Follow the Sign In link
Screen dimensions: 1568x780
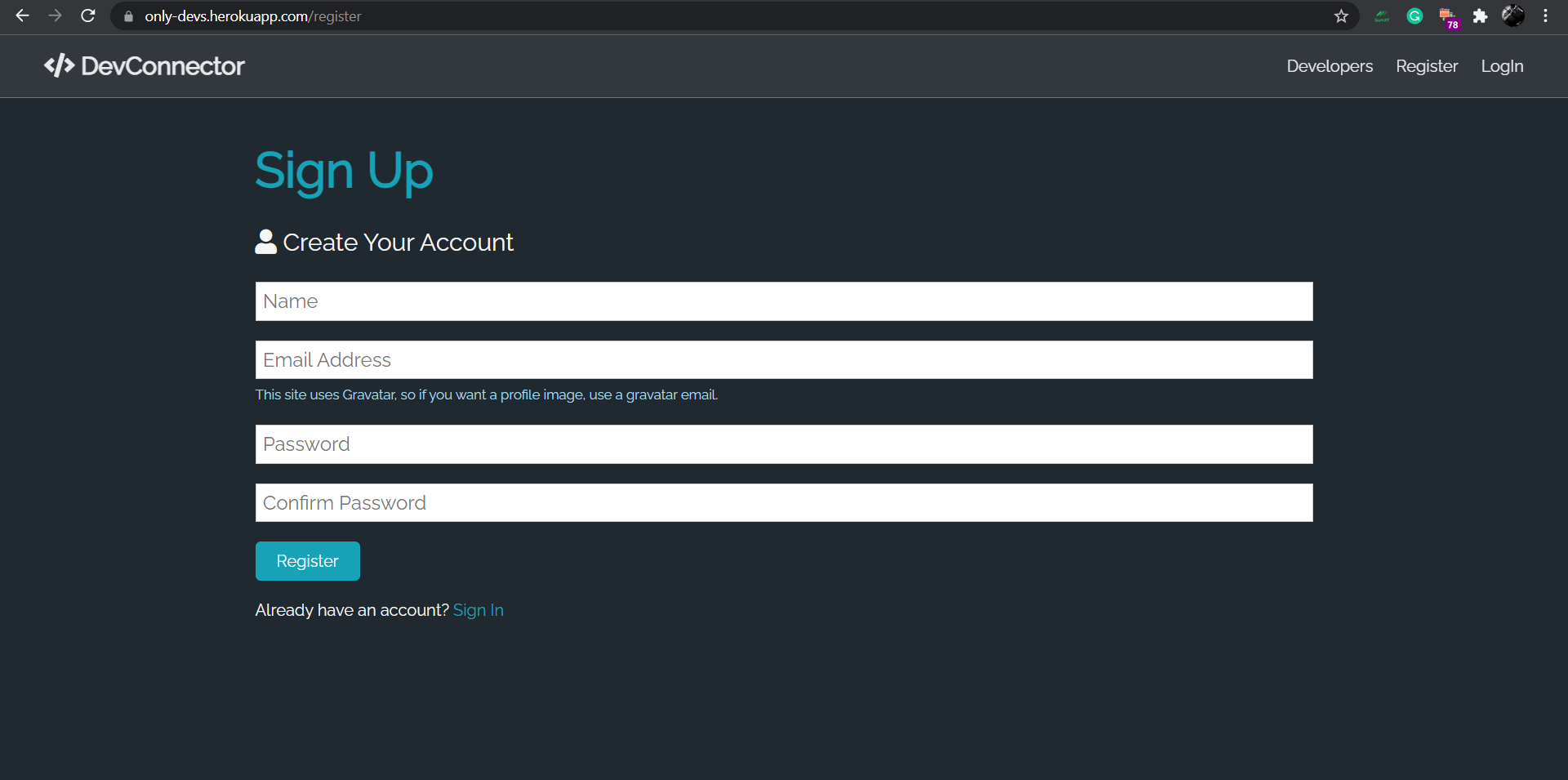(479, 610)
